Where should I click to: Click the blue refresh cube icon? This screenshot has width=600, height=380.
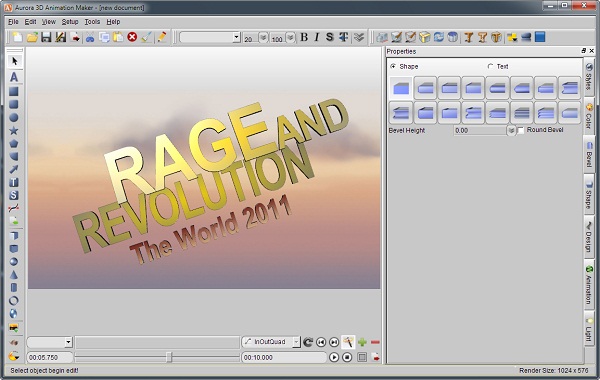[x=439, y=37]
